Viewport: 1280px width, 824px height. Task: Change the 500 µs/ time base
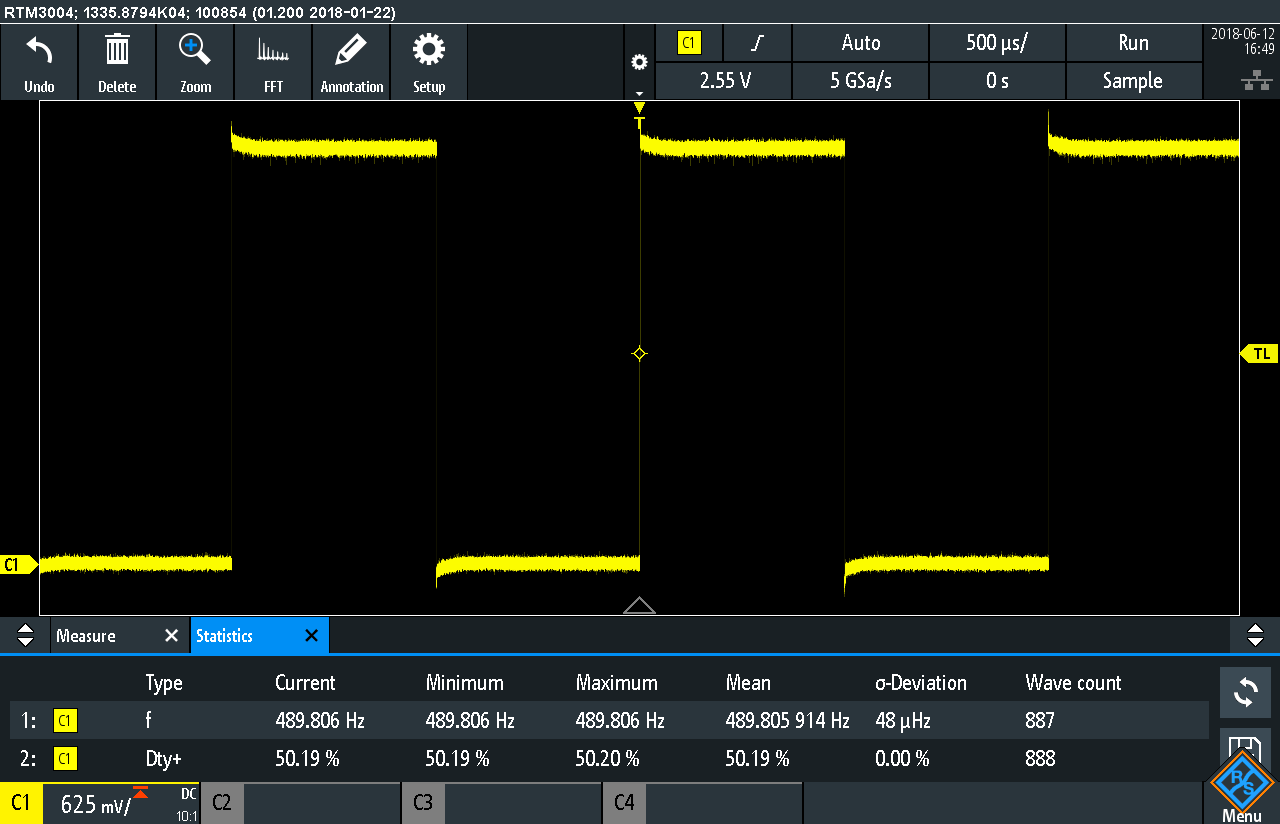click(997, 43)
